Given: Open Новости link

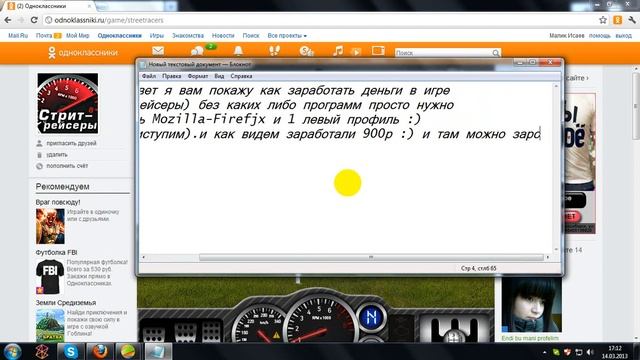Looking at the screenshot, I should tap(223, 36).
